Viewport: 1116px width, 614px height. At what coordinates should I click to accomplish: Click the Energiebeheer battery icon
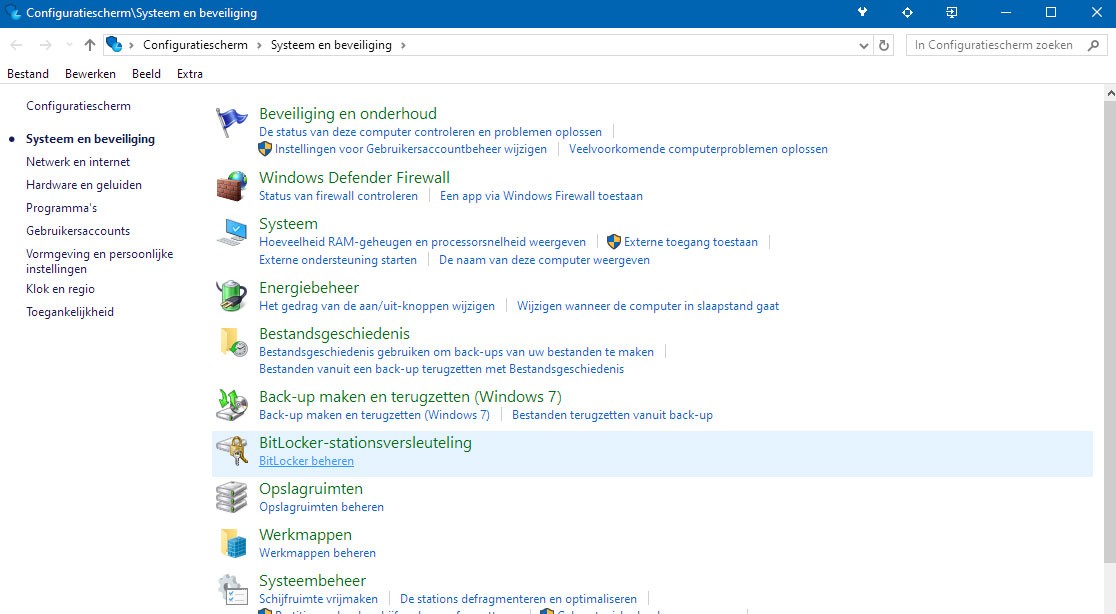(x=231, y=295)
